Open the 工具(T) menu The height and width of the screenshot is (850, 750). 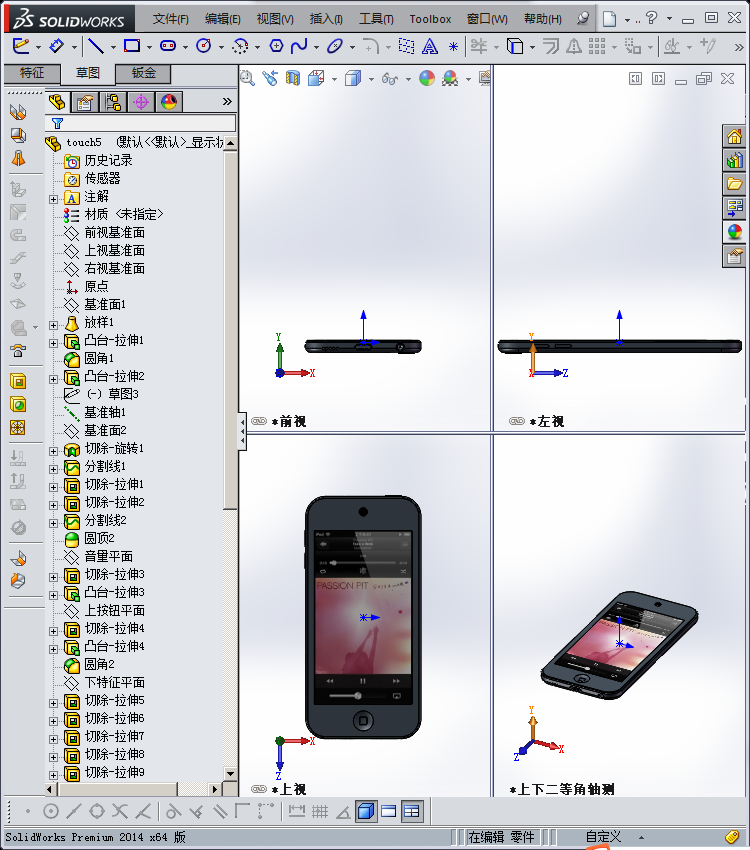click(376, 19)
